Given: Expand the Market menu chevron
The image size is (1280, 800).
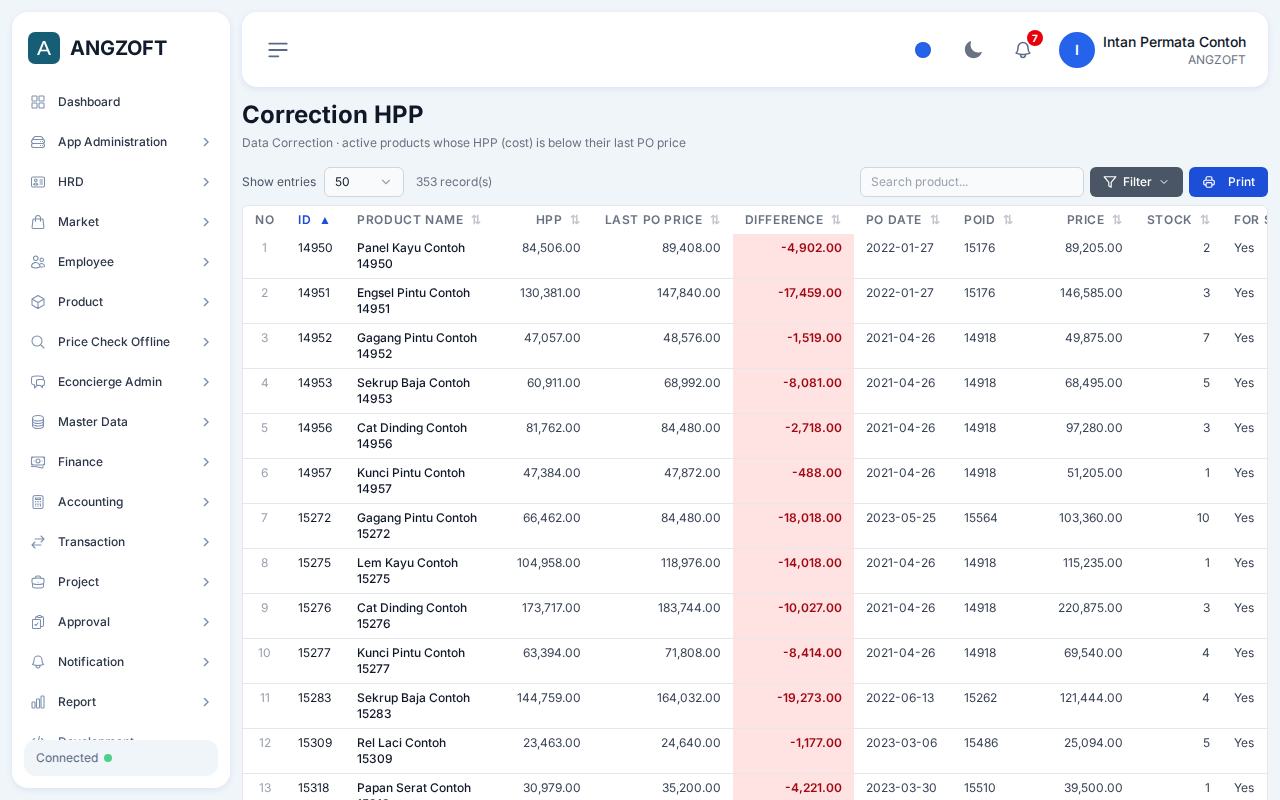Looking at the screenshot, I should tap(206, 222).
